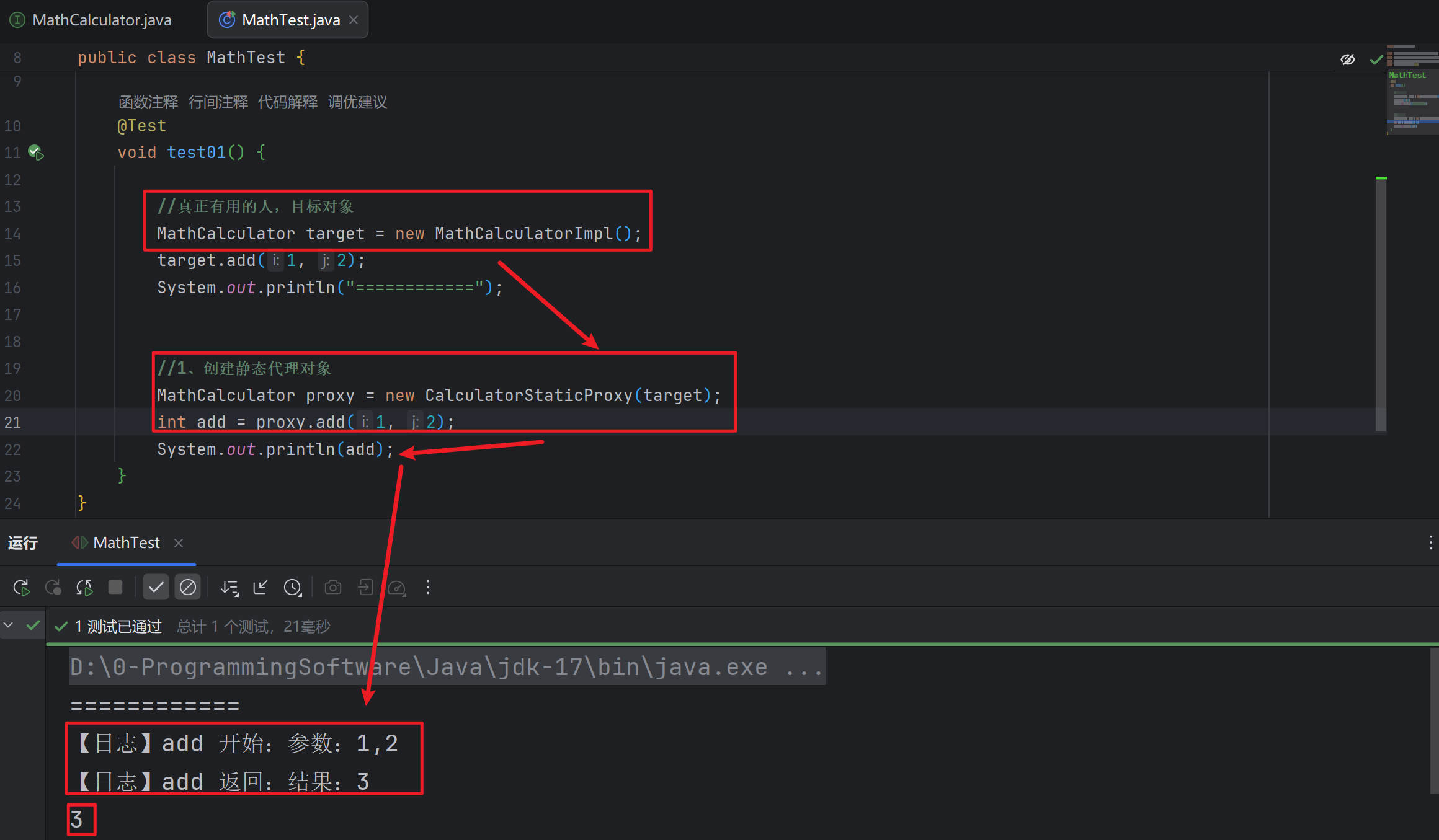Click the Collapse all tests icon
The width and height of the screenshot is (1439, 840).
261,587
